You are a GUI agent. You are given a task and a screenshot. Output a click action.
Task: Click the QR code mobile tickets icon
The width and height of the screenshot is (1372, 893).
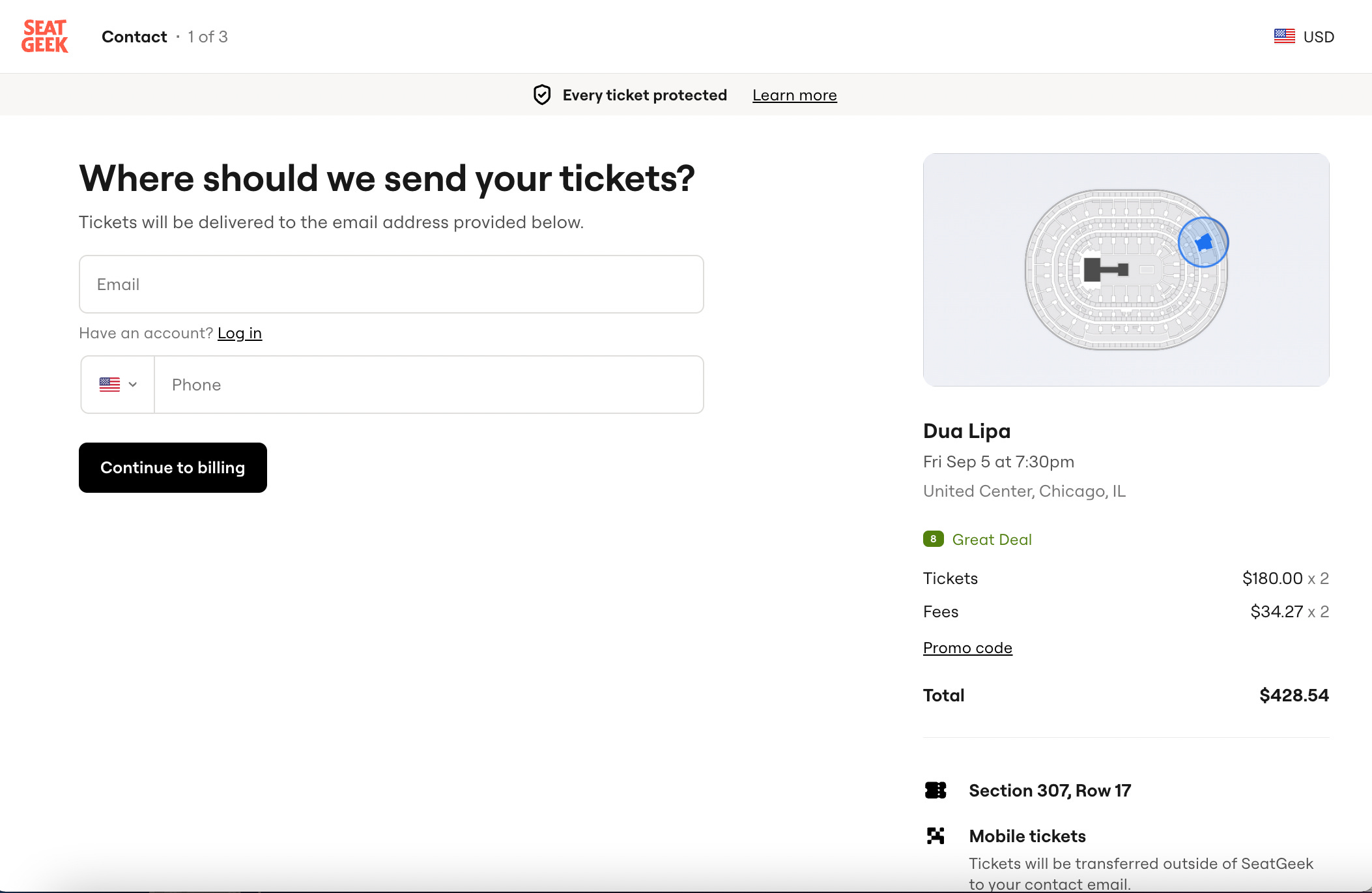tap(936, 836)
